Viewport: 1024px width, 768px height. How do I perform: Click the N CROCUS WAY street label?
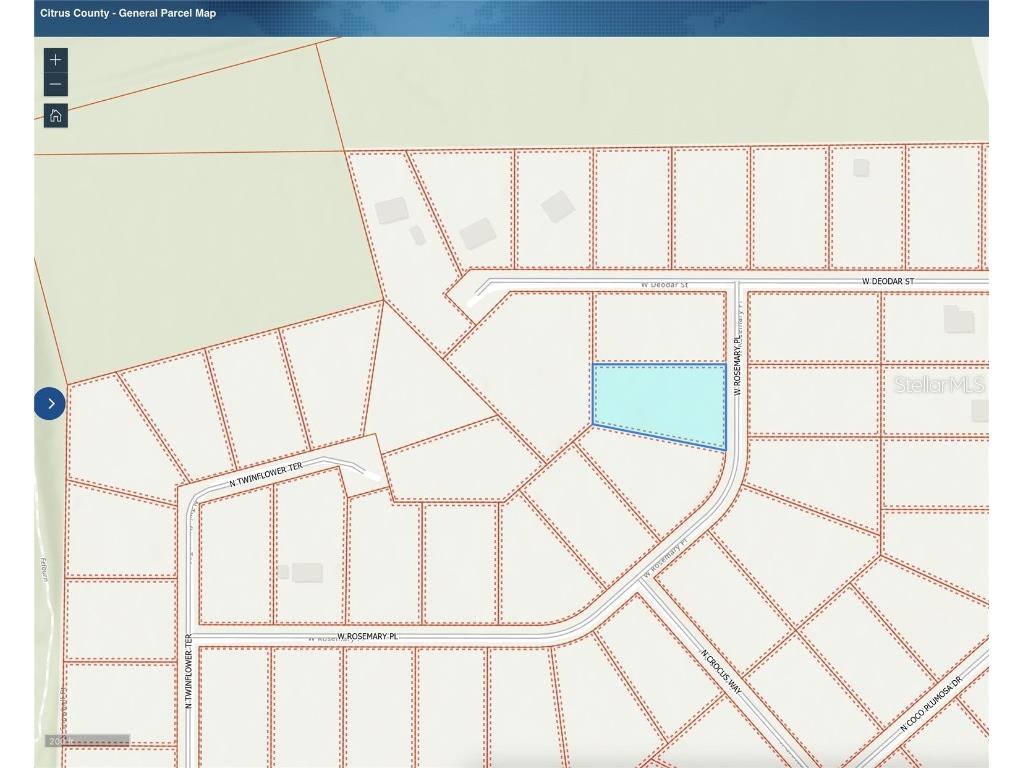(x=721, y=673)
